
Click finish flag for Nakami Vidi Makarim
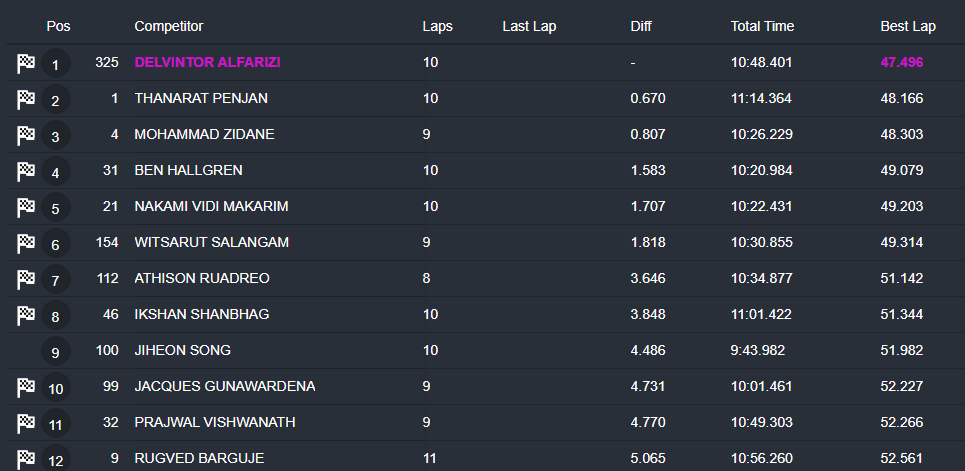coord(26,208)
